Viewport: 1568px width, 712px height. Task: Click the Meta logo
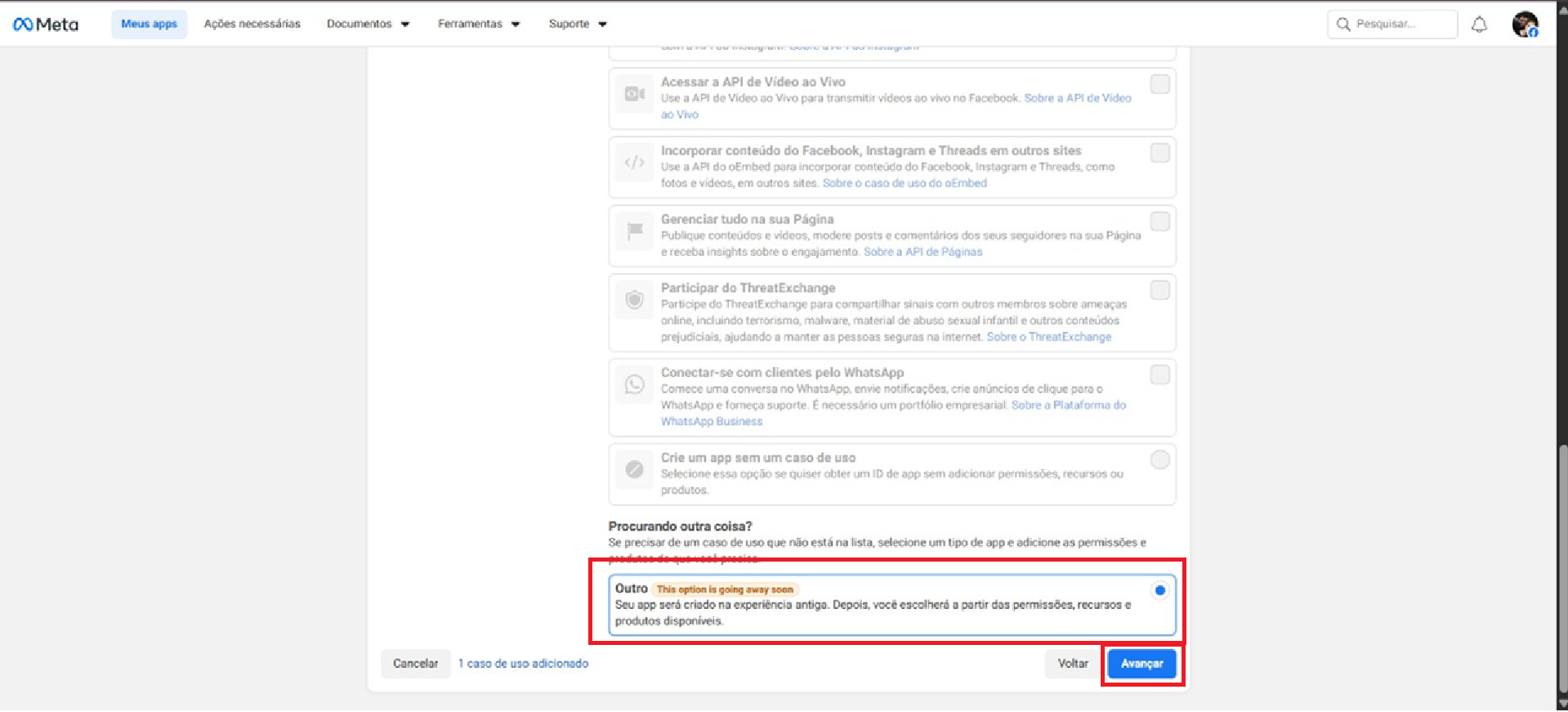point(46,25)
